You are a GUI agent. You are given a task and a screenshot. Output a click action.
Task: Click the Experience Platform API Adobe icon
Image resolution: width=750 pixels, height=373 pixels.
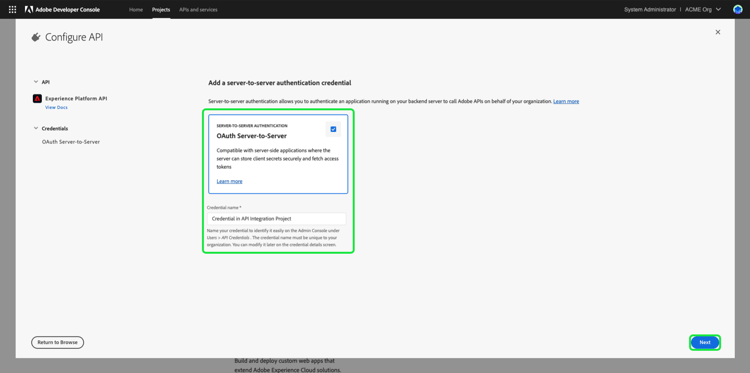[37, 99]
